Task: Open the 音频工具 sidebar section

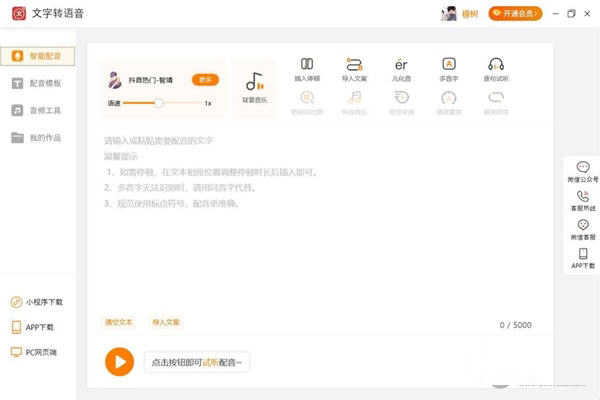Action: (38, 111)
